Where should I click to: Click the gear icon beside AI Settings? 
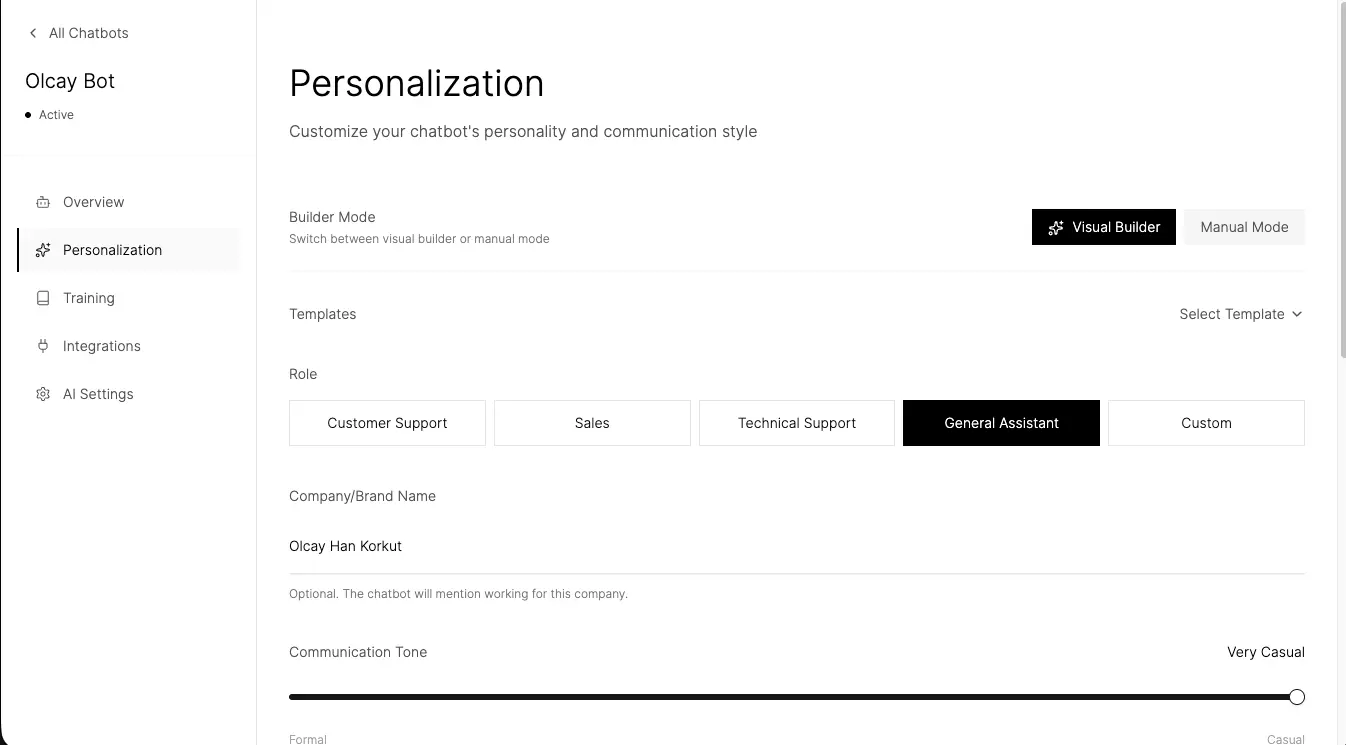(43, 394)
